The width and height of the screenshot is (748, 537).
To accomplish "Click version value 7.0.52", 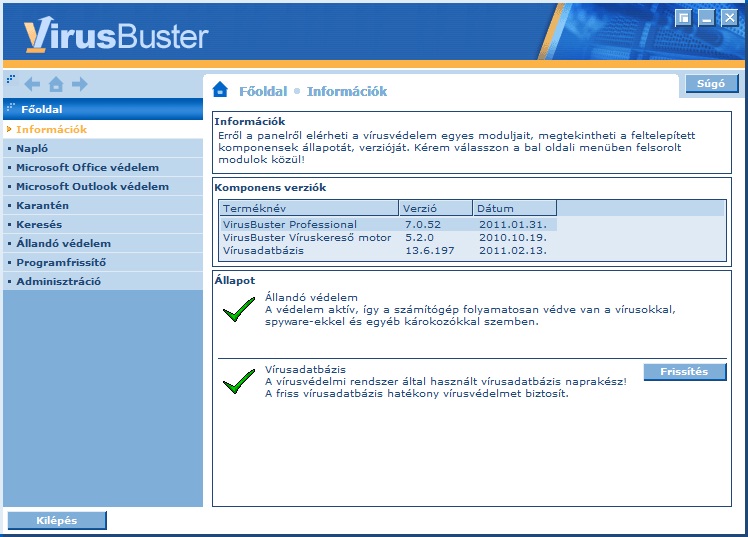I will click(423, 225).
